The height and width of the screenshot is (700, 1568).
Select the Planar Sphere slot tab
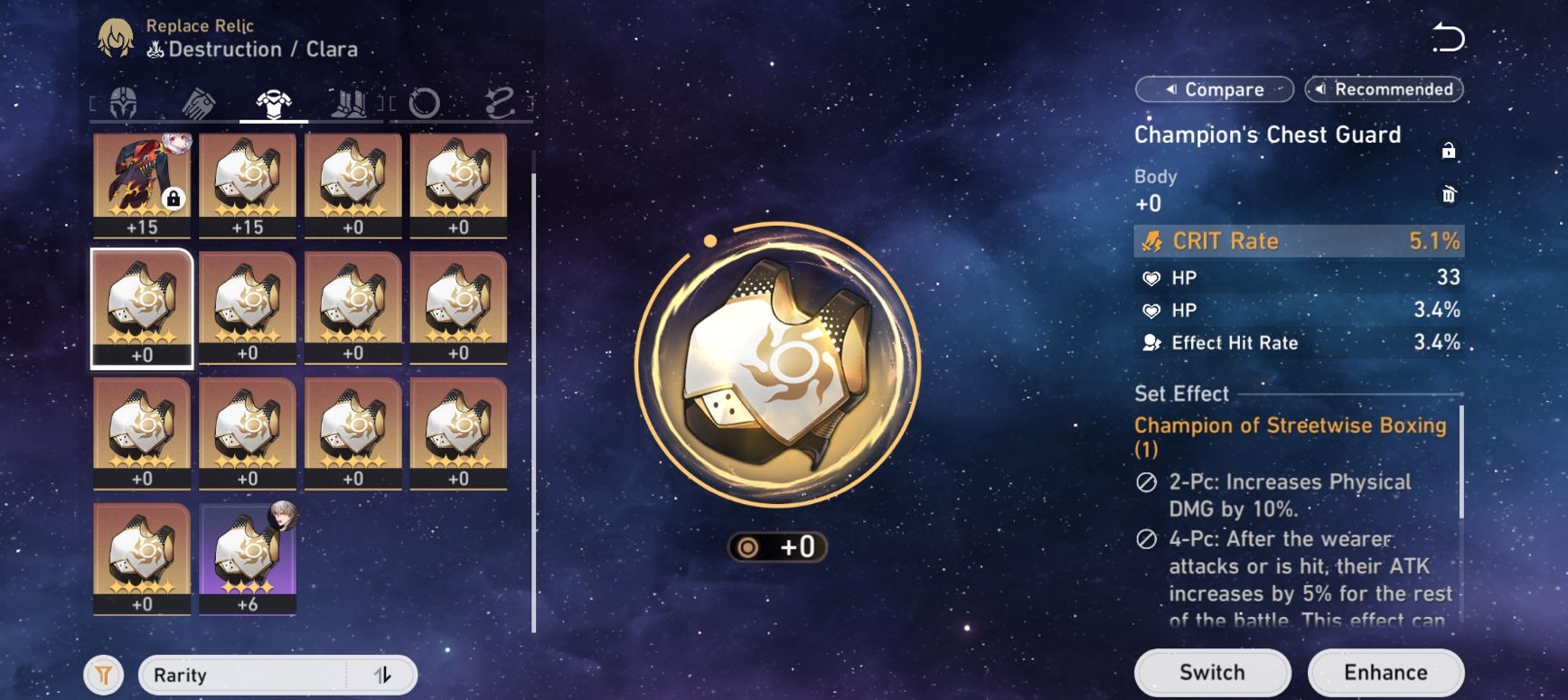pyautogui.click(x=424, y=104)
